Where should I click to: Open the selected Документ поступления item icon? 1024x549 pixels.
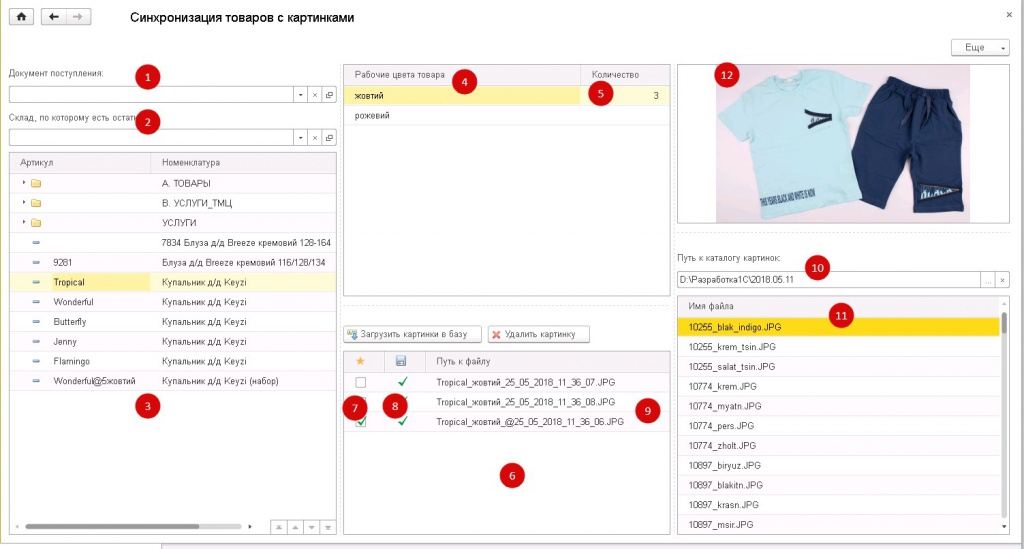coord(329,95)
